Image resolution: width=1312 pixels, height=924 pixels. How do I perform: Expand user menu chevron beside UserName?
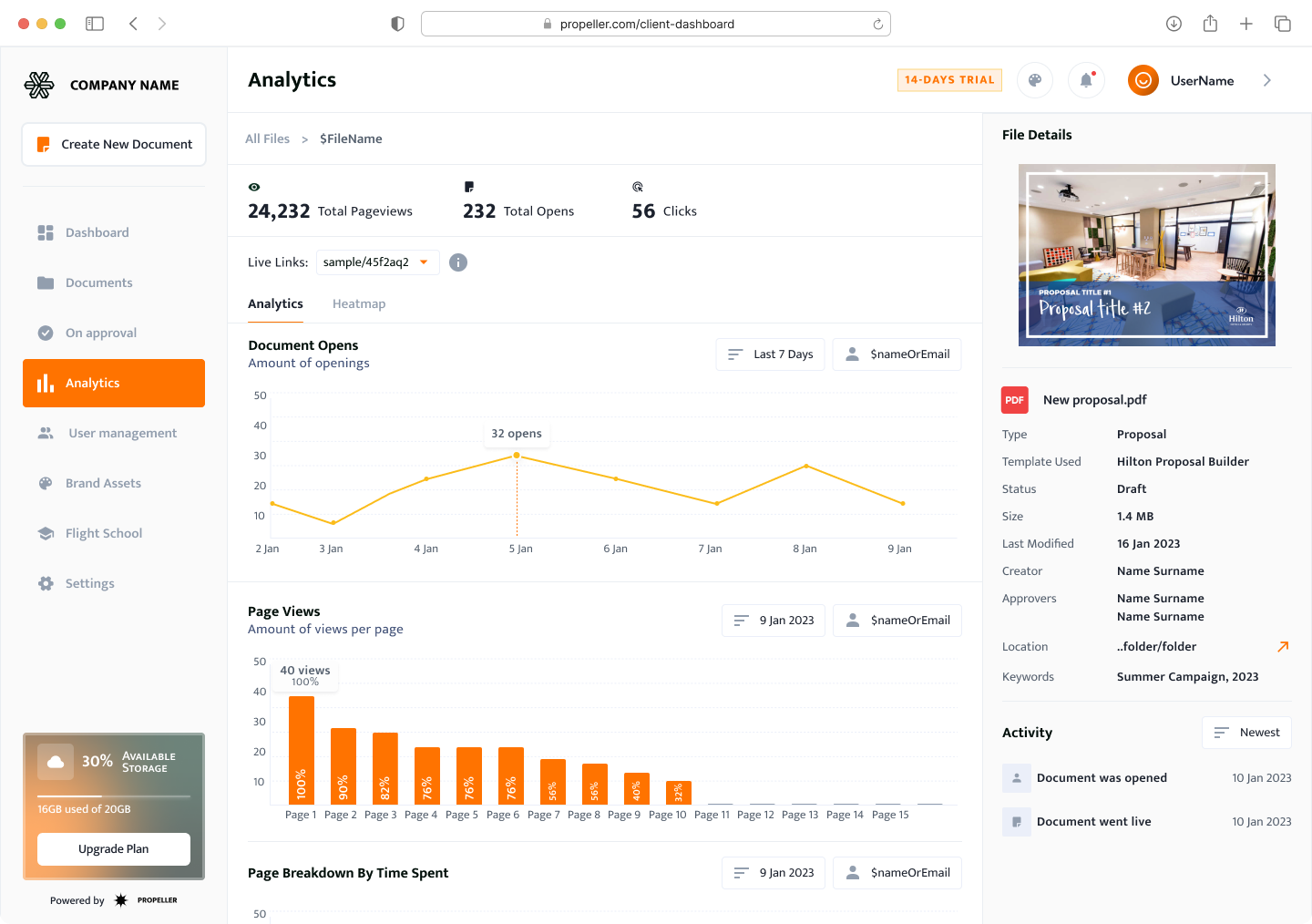pyautogui.click(x=1266, y=80)
